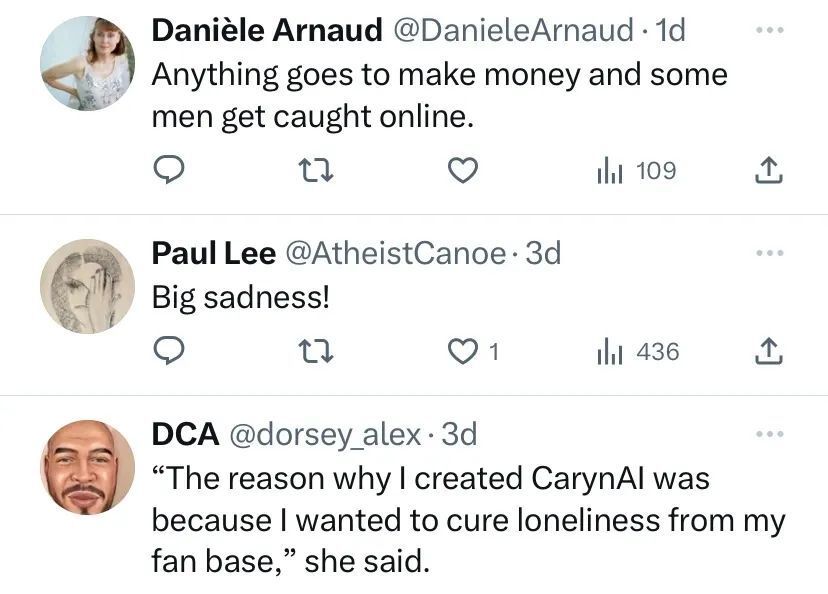The image size is (828, 594).
Task: Open Paul Lee's avatar
Action: click(x=87, y=286)
